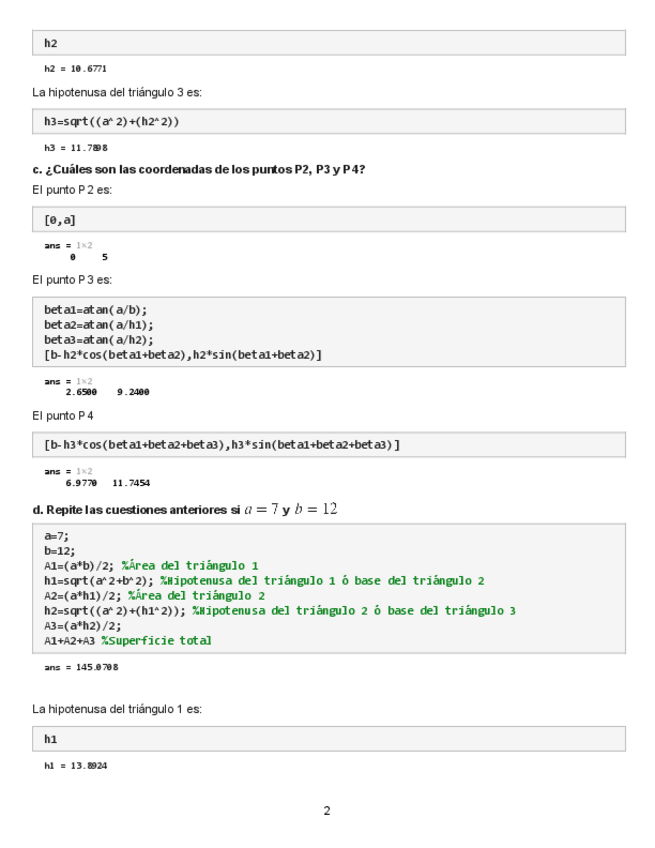The height and width of the screenshot is (848, 655).
Task: Click the output ans = 145.0708
Action: pos(81,666)
